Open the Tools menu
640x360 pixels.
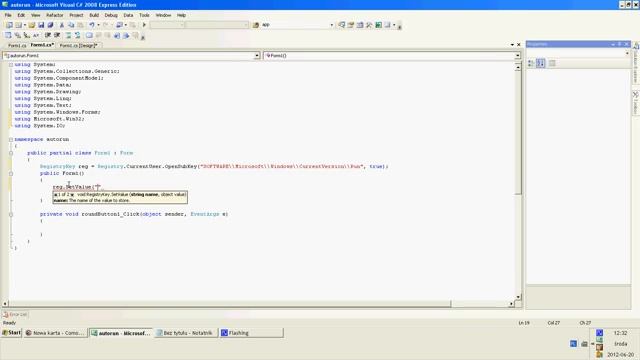tap(144, 15)
